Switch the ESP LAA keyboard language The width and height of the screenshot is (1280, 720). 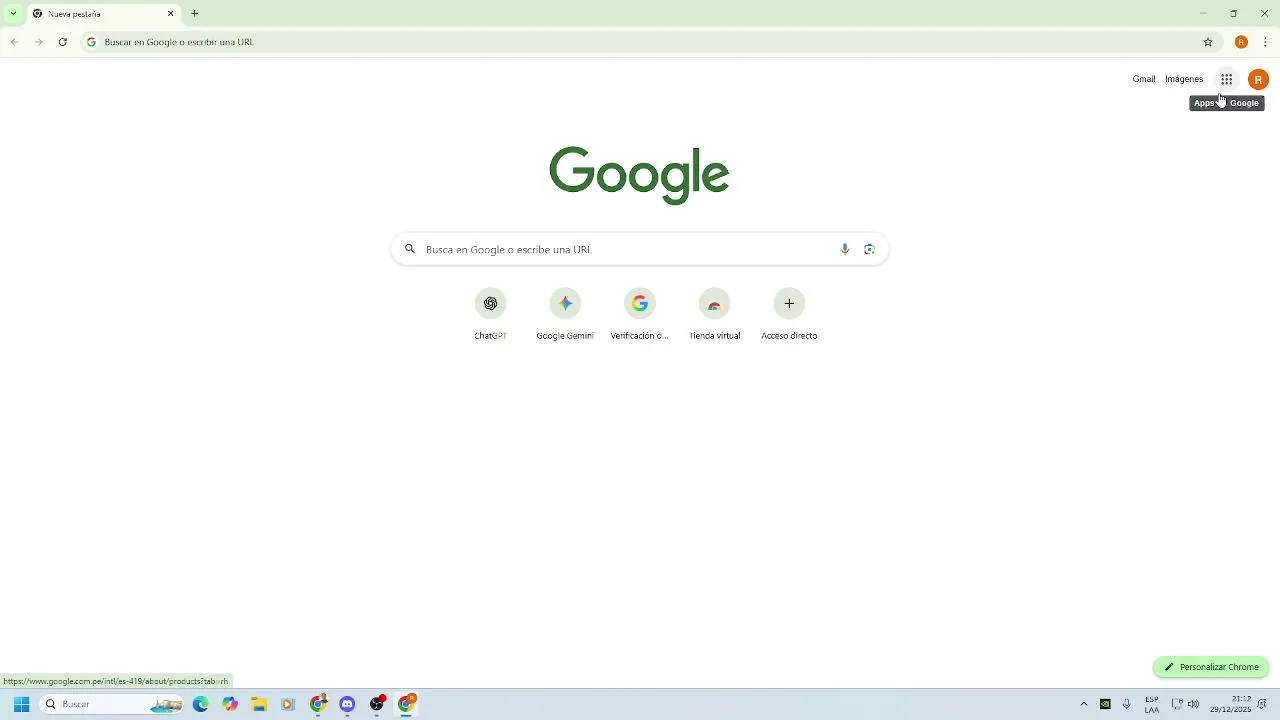1152,704
